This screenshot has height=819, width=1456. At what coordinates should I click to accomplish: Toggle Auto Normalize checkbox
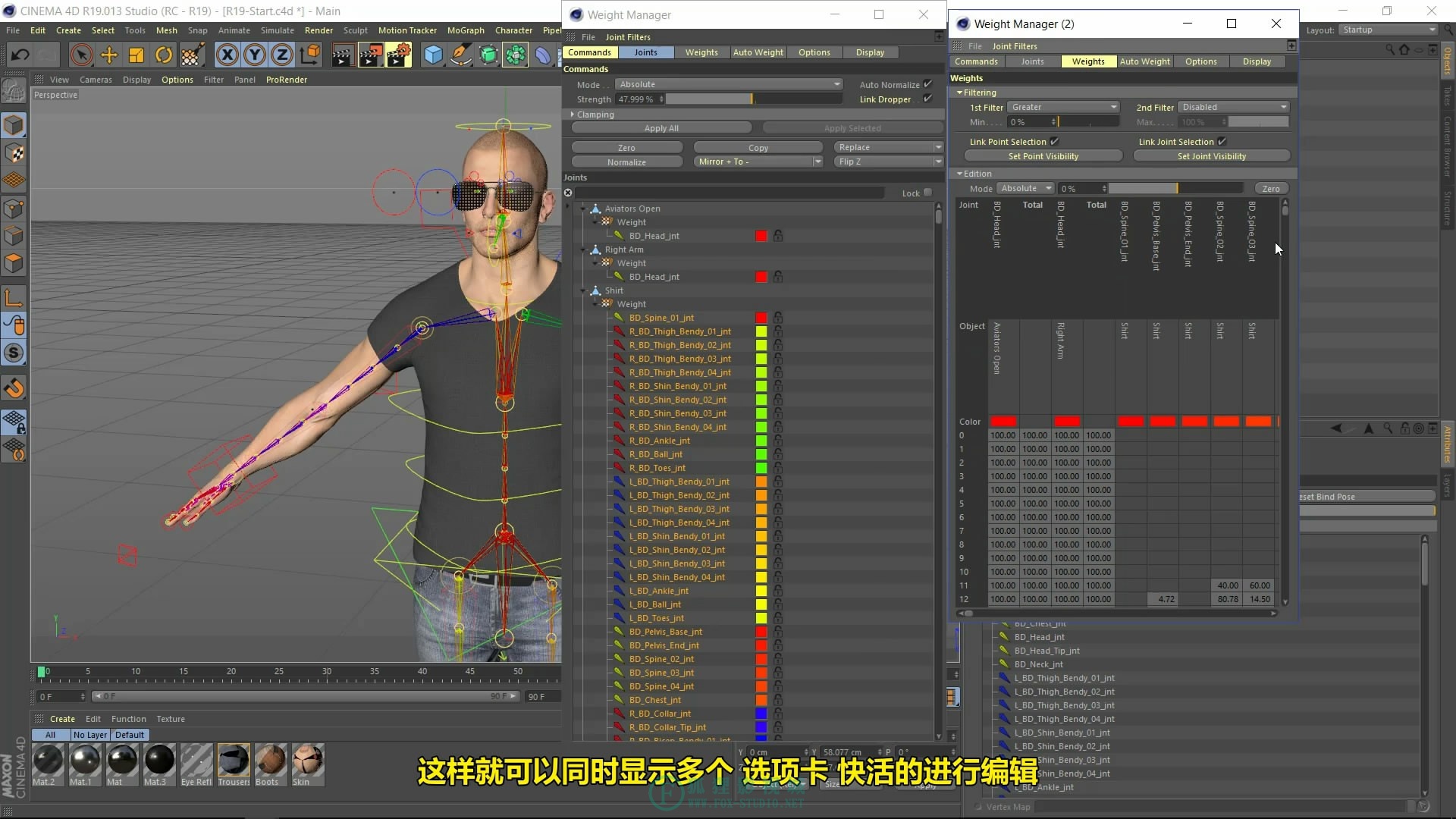[x=927, y=84]
